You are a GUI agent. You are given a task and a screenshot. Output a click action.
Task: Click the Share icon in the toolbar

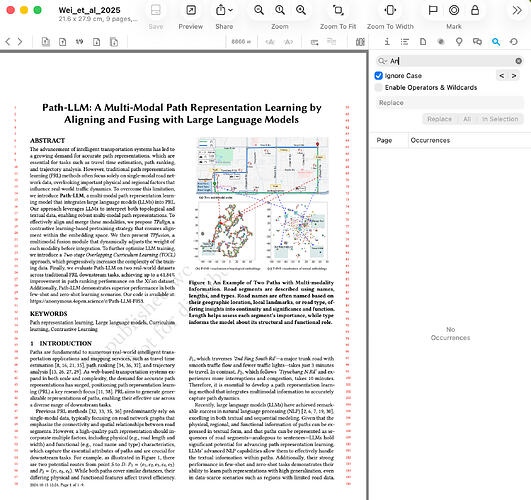(221, 10)
